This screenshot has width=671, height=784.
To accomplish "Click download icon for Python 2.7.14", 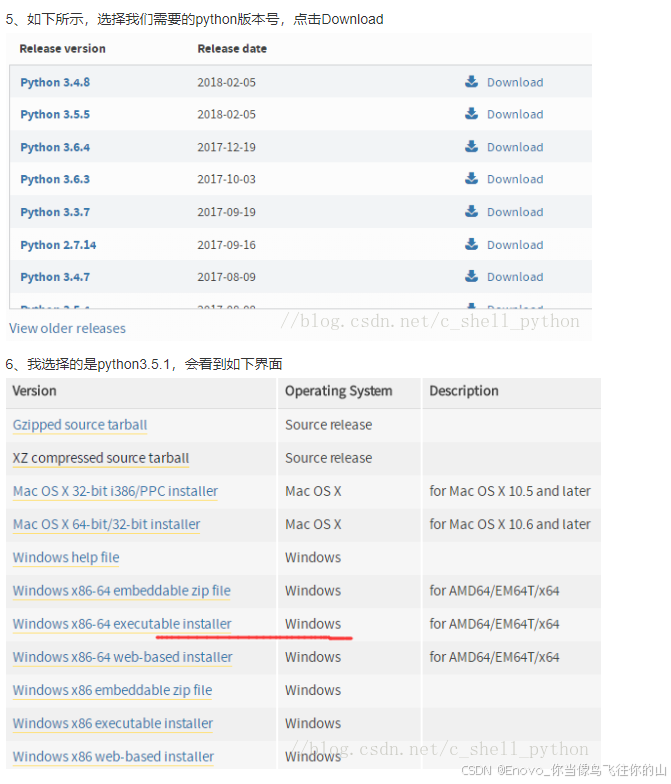I will coord(471,244).
